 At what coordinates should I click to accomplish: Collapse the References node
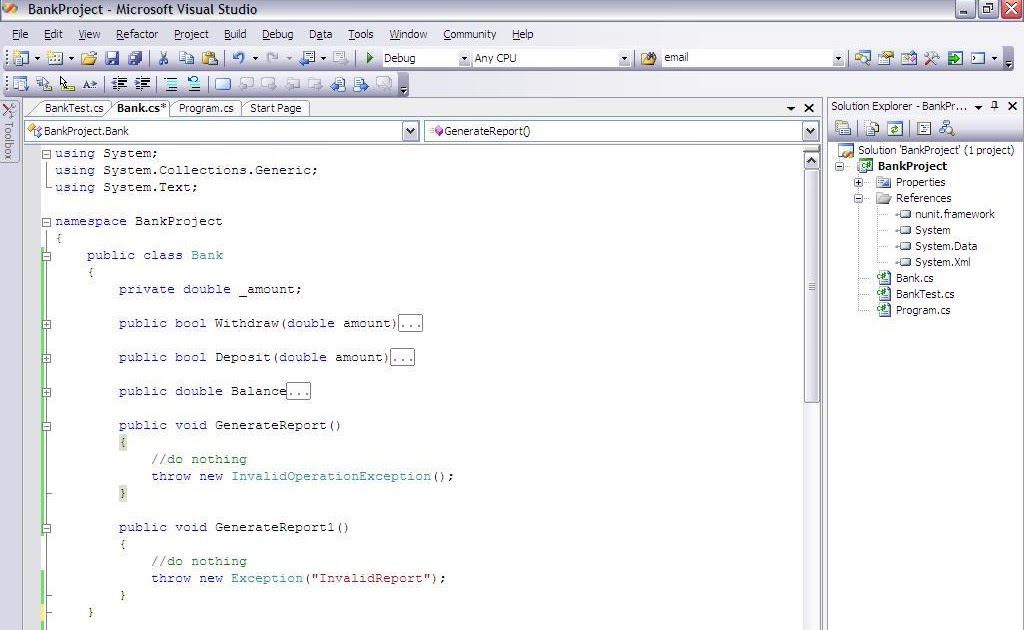click(858, 198)
